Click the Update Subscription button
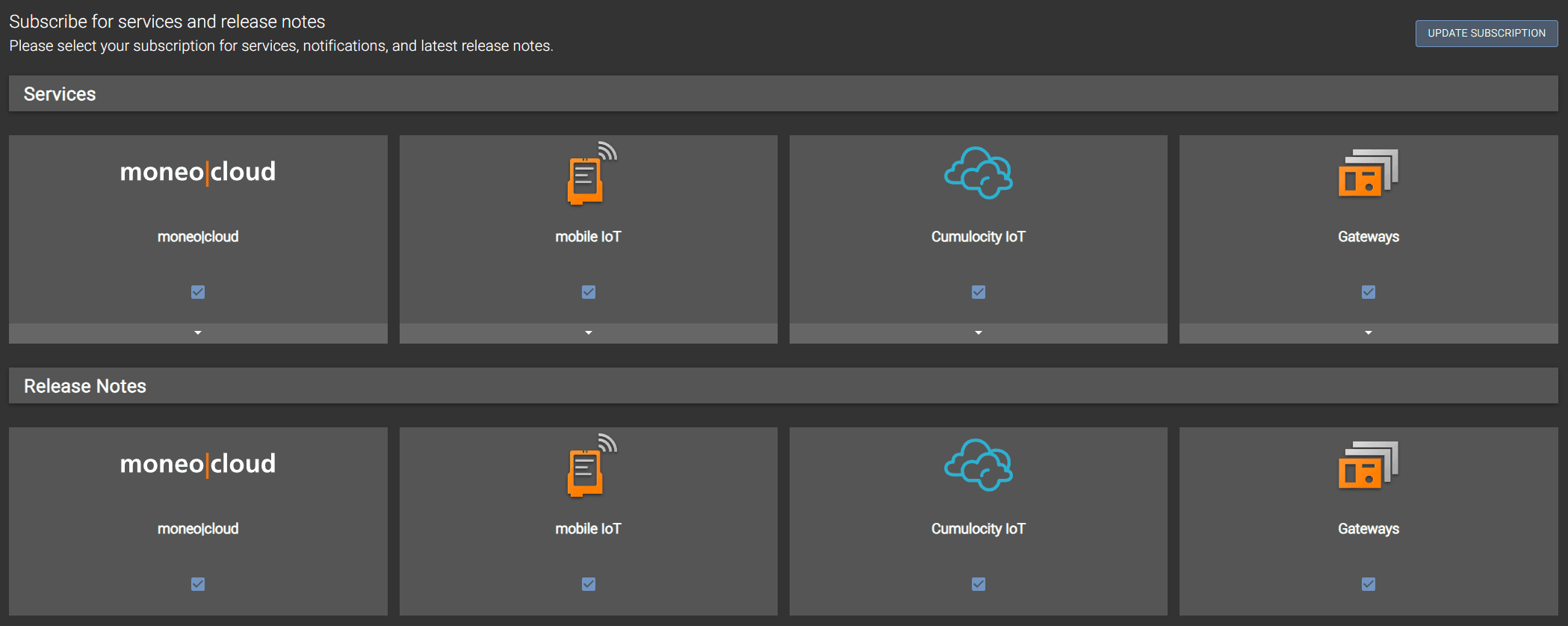The height and width of the screenshot is (626, 1568). [1486, 33]
